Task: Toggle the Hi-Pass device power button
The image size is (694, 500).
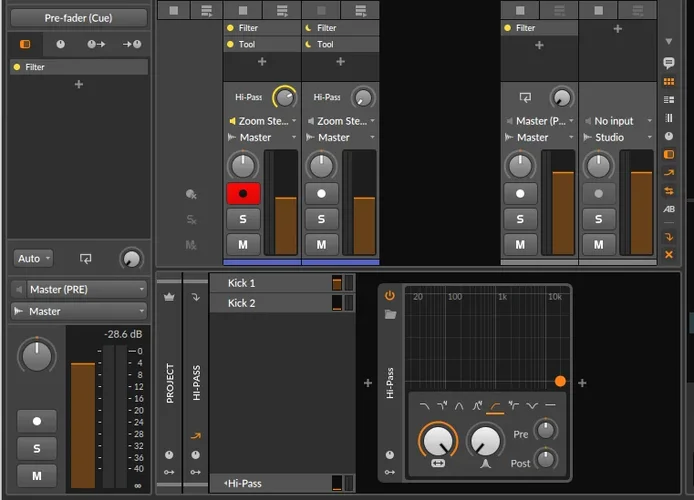Action: pyautogui.click(x=390, y=296)
